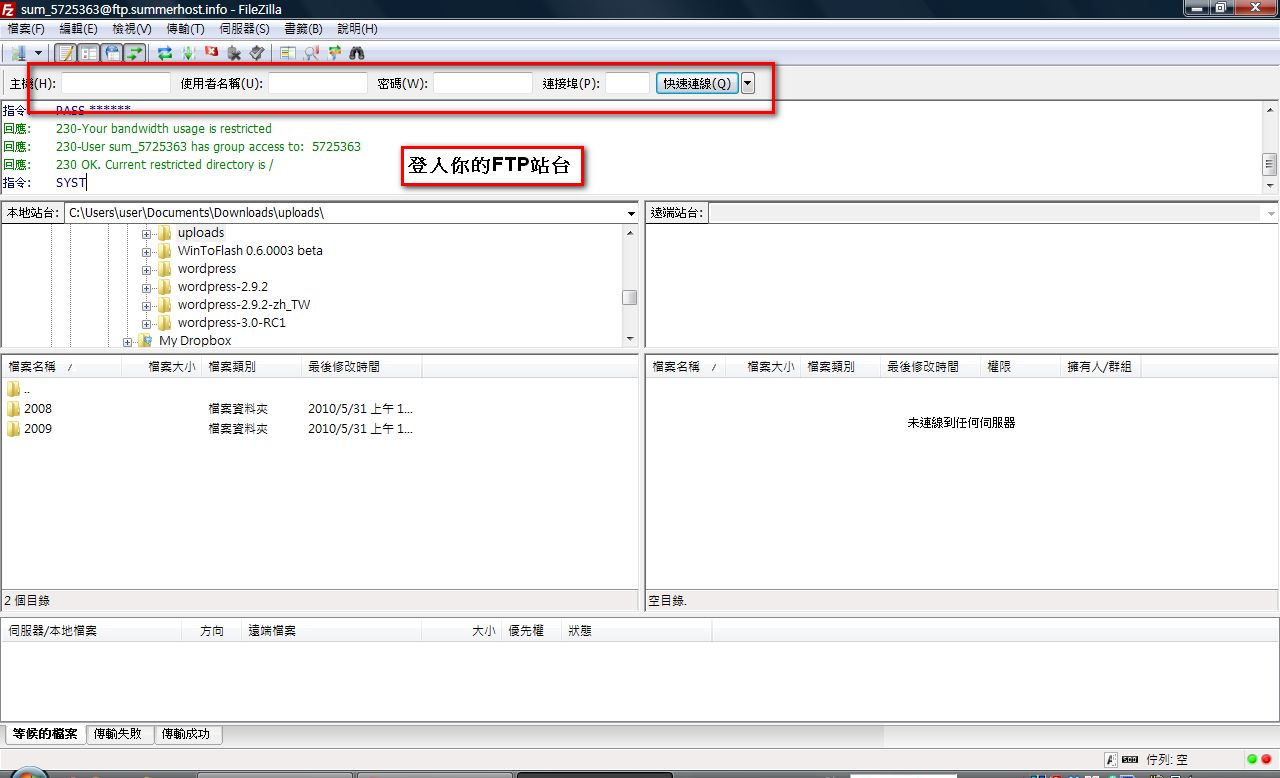Click the data type indicator icon in status bar
This screenshot has height=778, width=1280.
[1111, 760]
